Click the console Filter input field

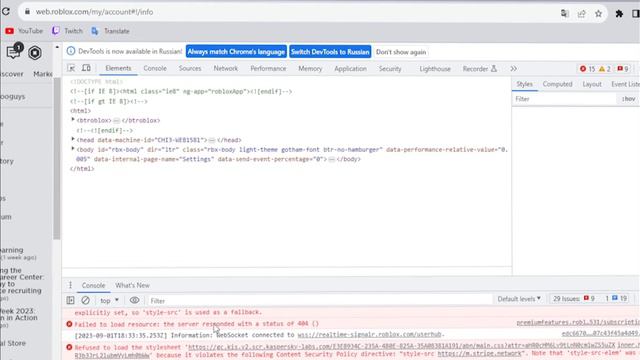[320, 301]
